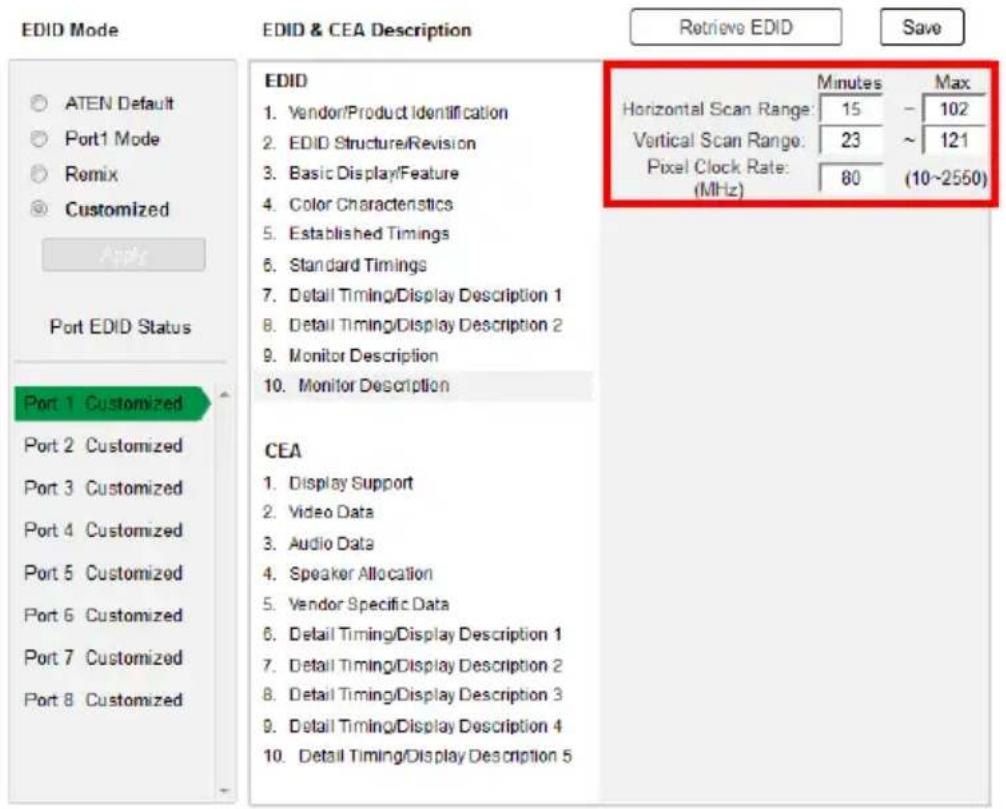The height and width of the screenshot is (809, 1006).
Task: Choose the Remix EDID mode
Action: [x=39, y=174]
